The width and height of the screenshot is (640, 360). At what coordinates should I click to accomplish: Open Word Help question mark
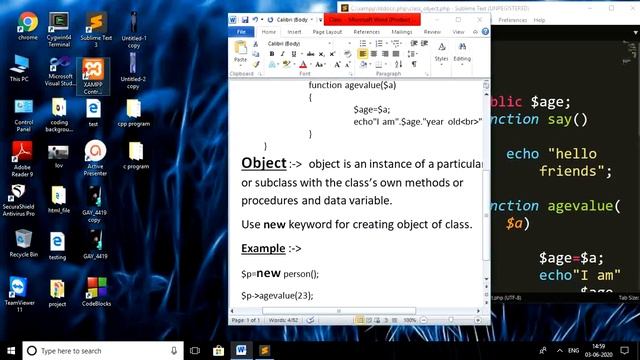(485, 31)
